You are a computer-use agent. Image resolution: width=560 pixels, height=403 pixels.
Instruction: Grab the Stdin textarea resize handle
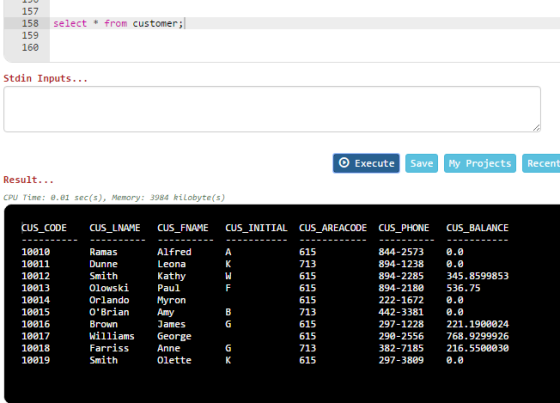[x=536, y=128]
